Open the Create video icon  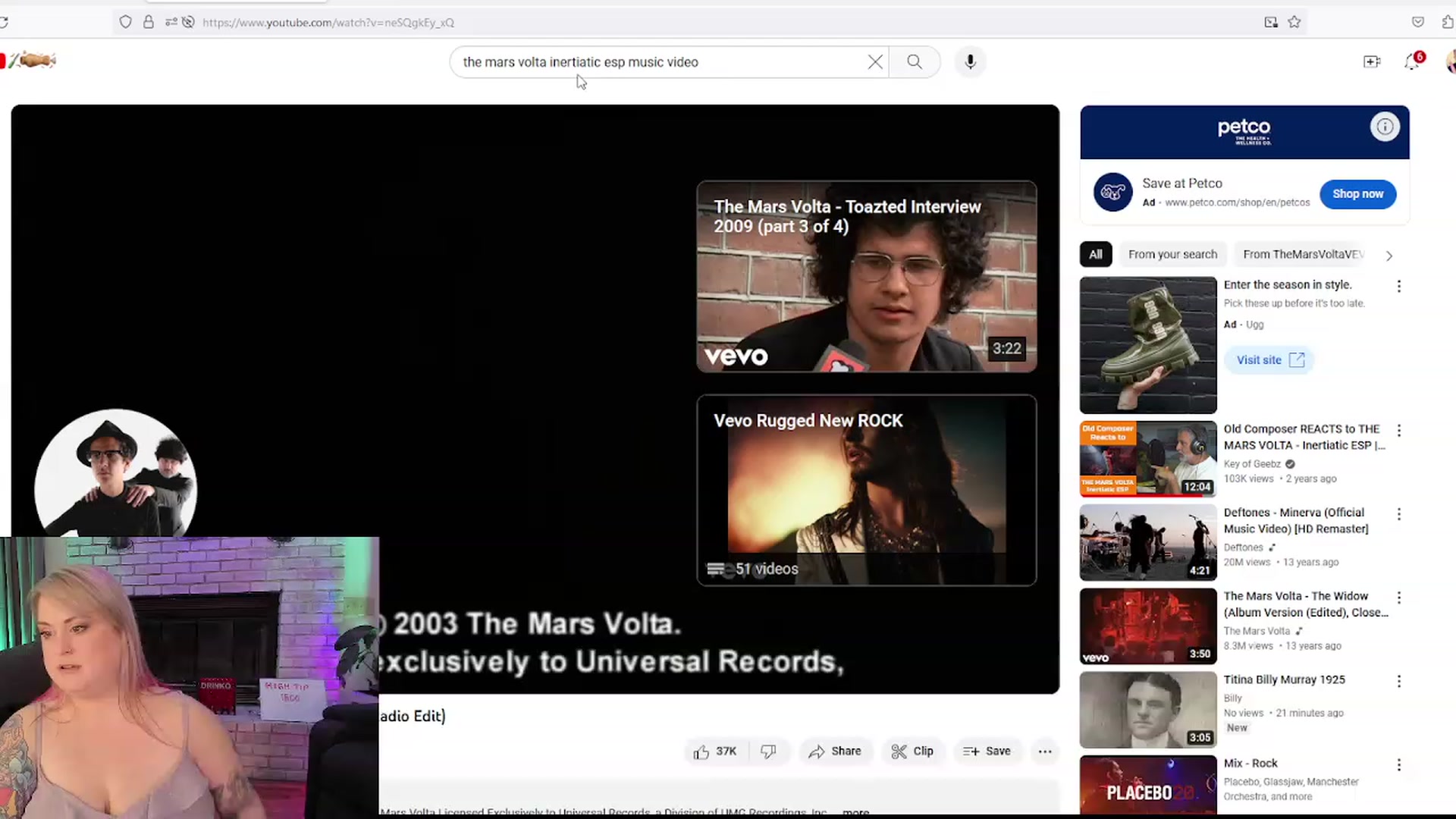coord(1372,62)
